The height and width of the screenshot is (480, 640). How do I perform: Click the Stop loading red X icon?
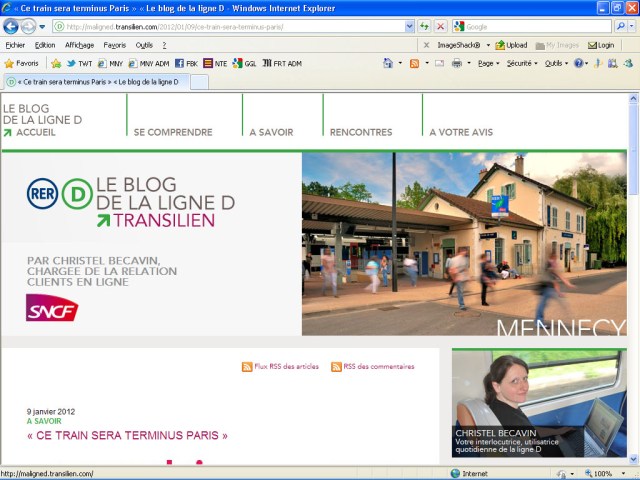[441, 26]
